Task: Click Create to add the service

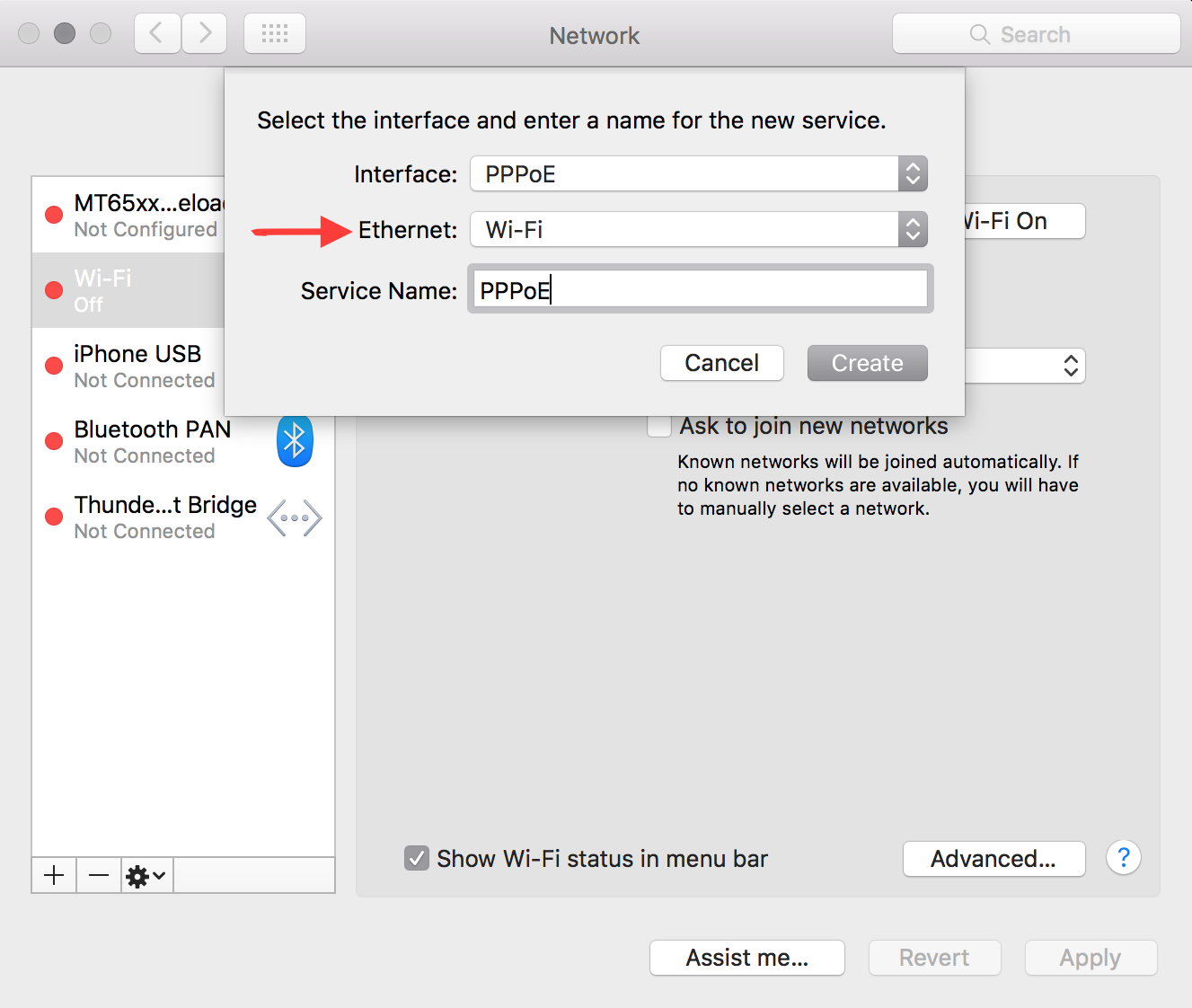Action: click(x=868, y=363)
